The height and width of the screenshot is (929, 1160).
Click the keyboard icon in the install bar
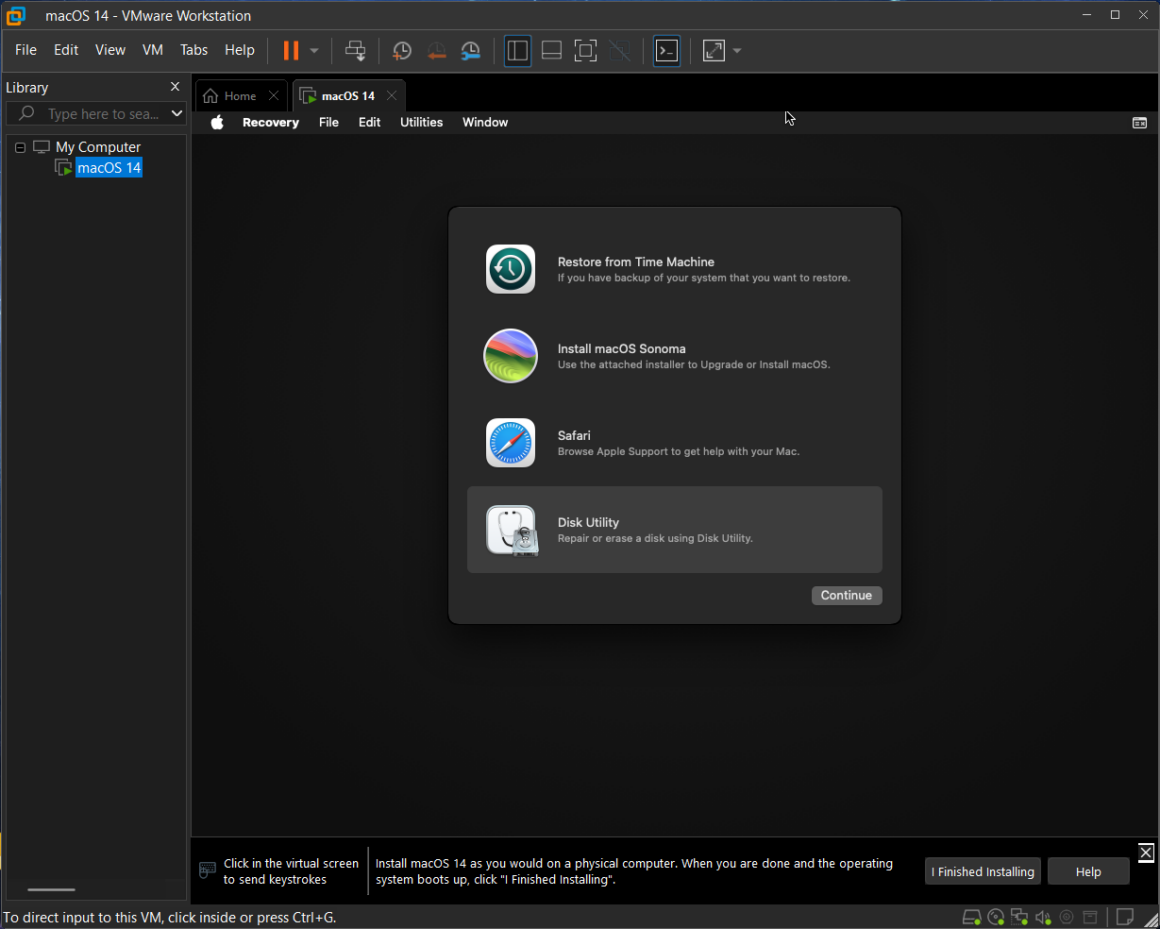[207, 871]
